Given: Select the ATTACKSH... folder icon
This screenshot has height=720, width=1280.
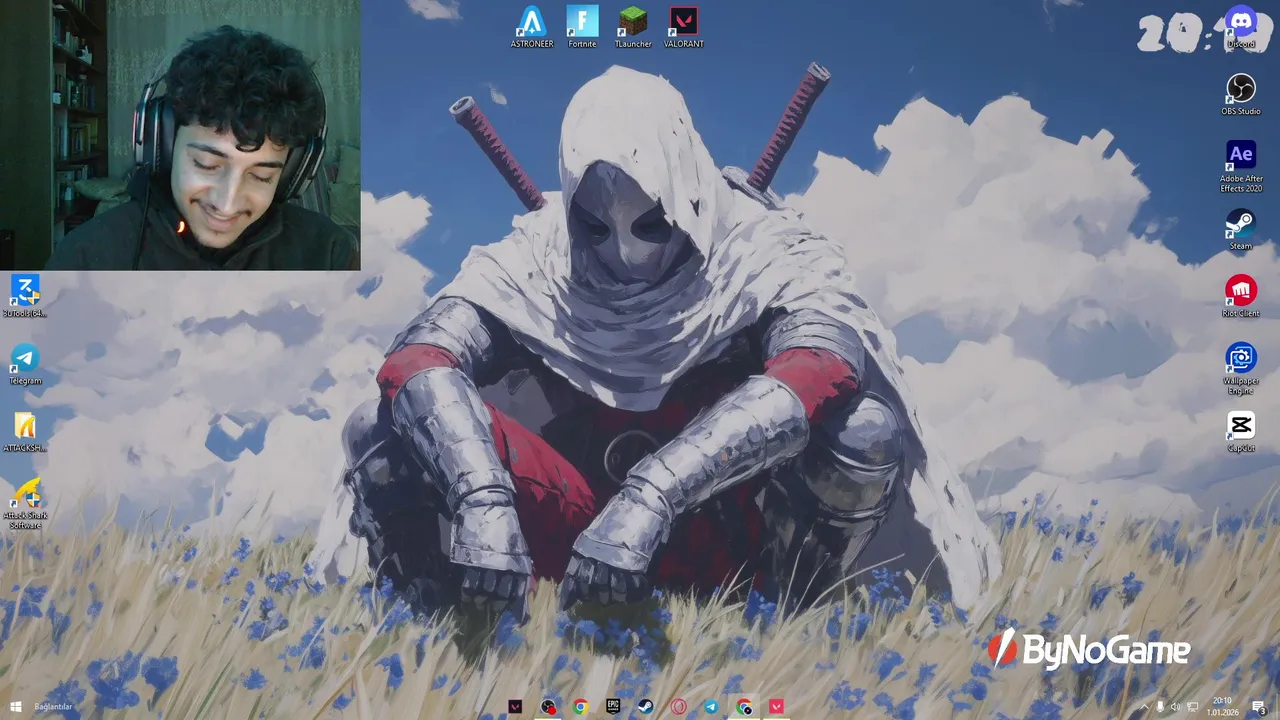Looking at the screenshot, I should point(25,431).
